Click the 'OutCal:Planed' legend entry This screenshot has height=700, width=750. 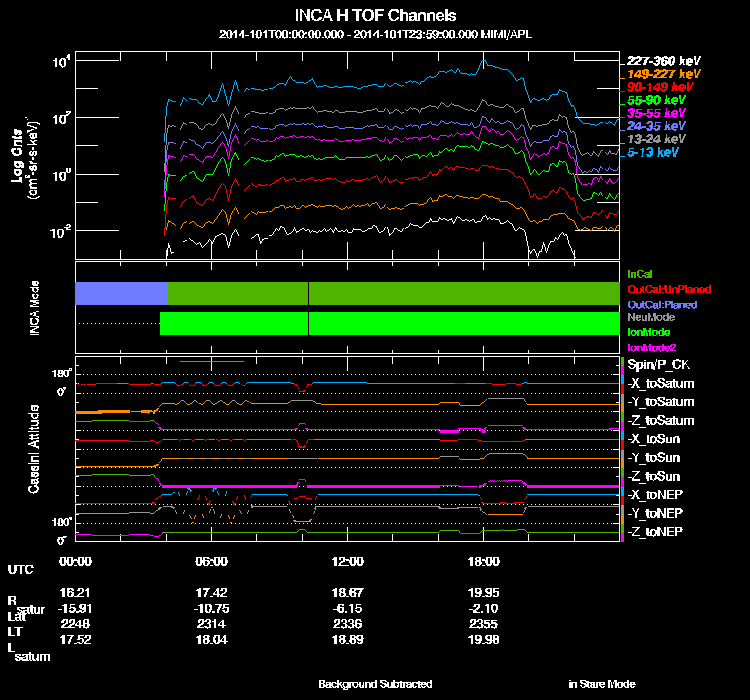tap(662, 305)
